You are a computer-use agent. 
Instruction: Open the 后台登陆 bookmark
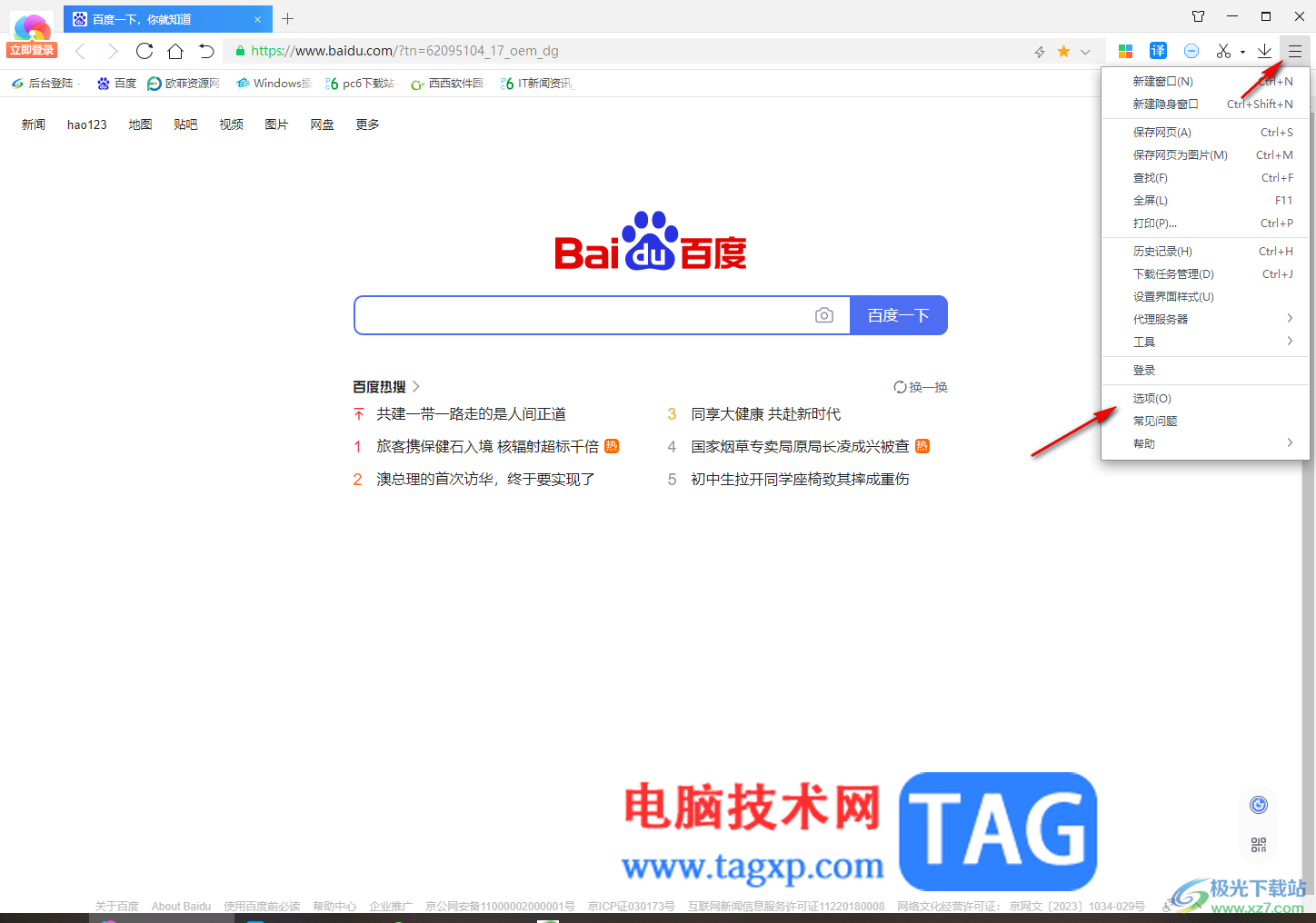click(45, 84)
